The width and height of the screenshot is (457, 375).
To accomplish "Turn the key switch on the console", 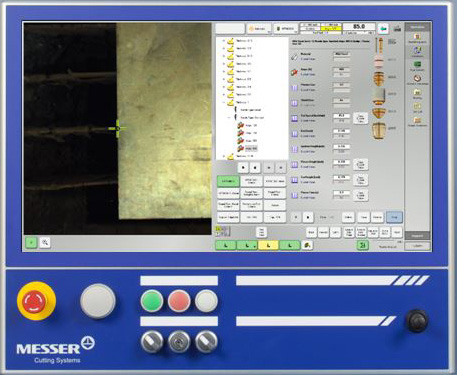I will (x=179, y=342).
